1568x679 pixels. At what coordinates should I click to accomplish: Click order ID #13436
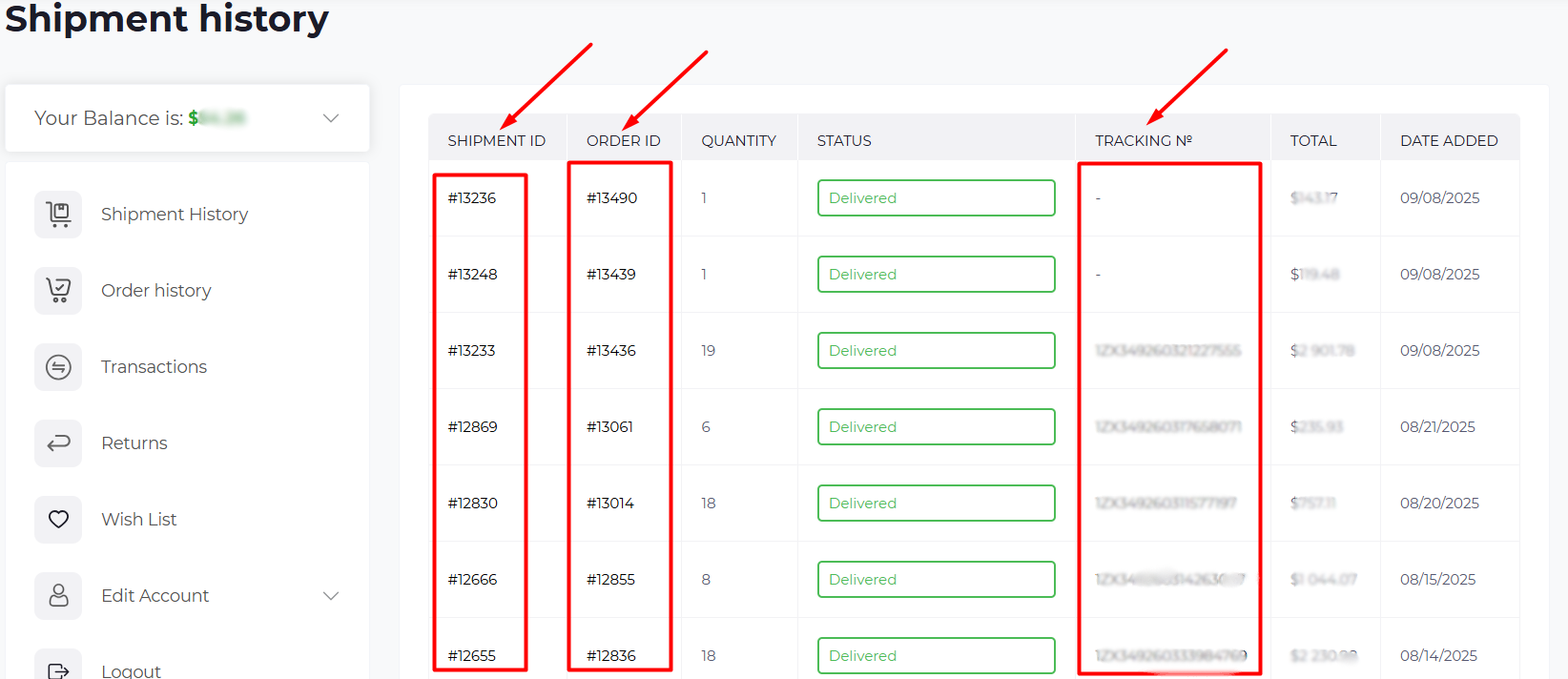tap(611, 351)
